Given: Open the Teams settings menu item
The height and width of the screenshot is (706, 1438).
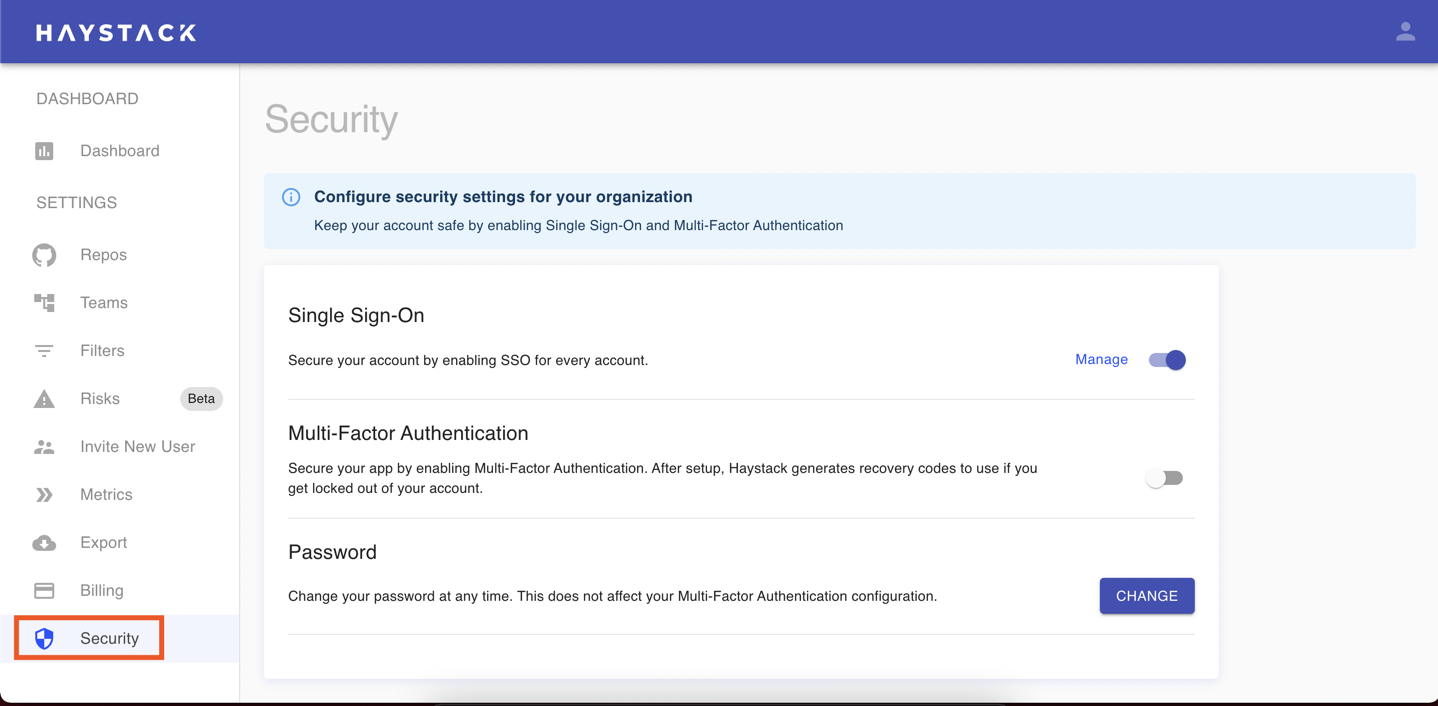Looking at the screenshot, I should coord(104,303).
